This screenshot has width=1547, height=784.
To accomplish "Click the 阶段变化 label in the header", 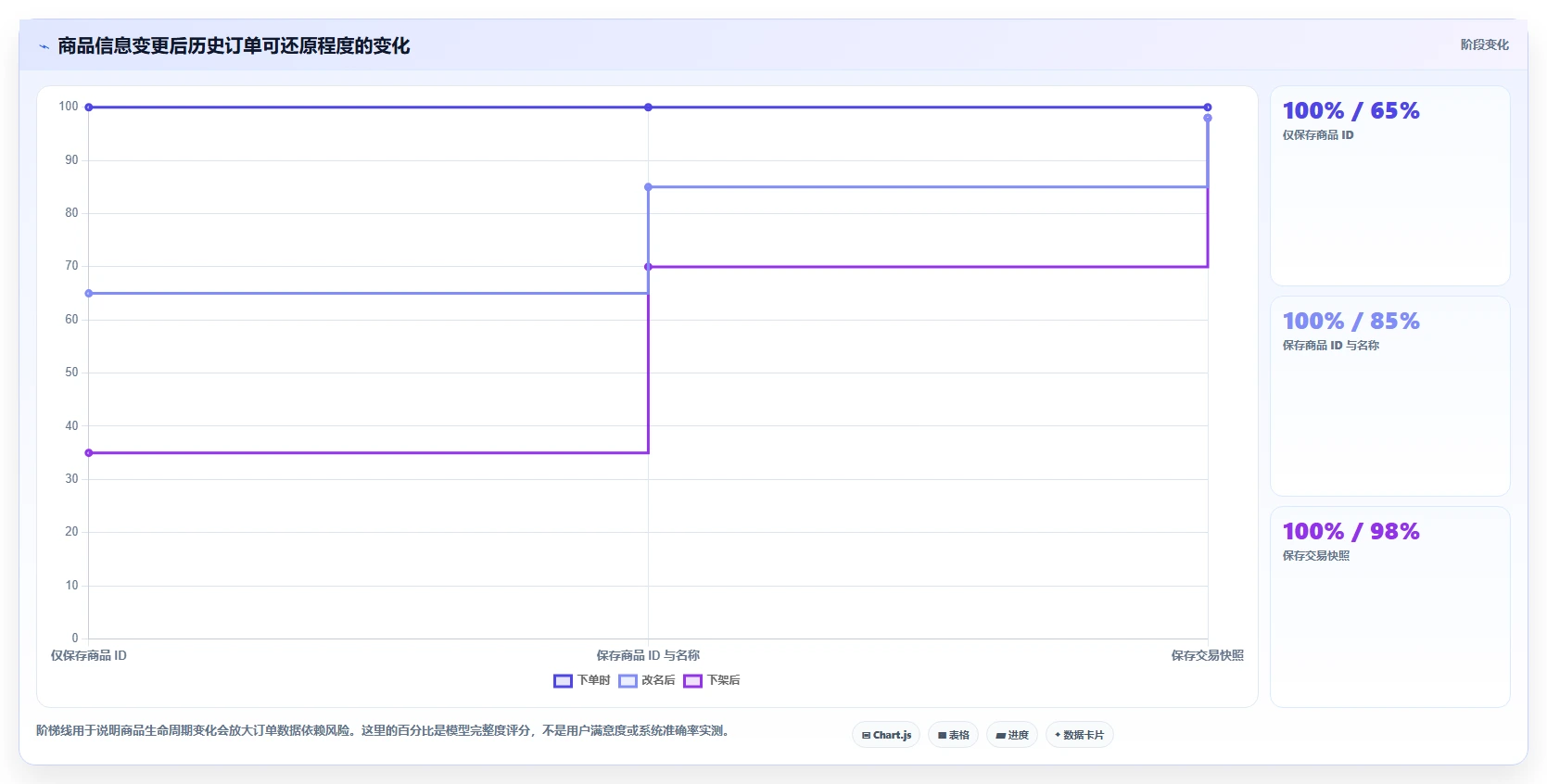I will tap(1484, 44).
